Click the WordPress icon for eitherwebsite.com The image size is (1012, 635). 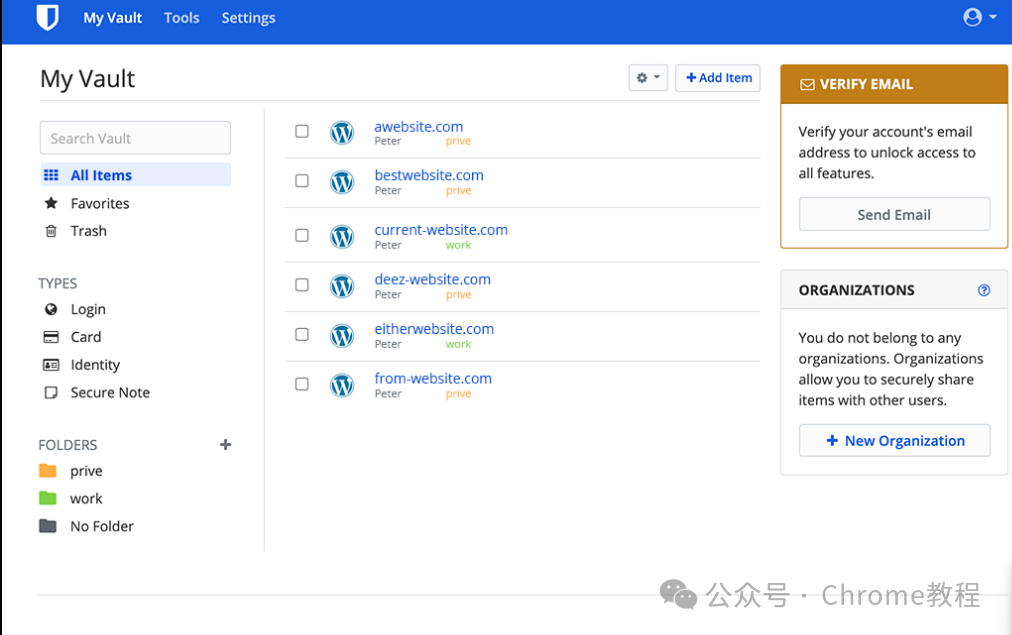point(342,336)
